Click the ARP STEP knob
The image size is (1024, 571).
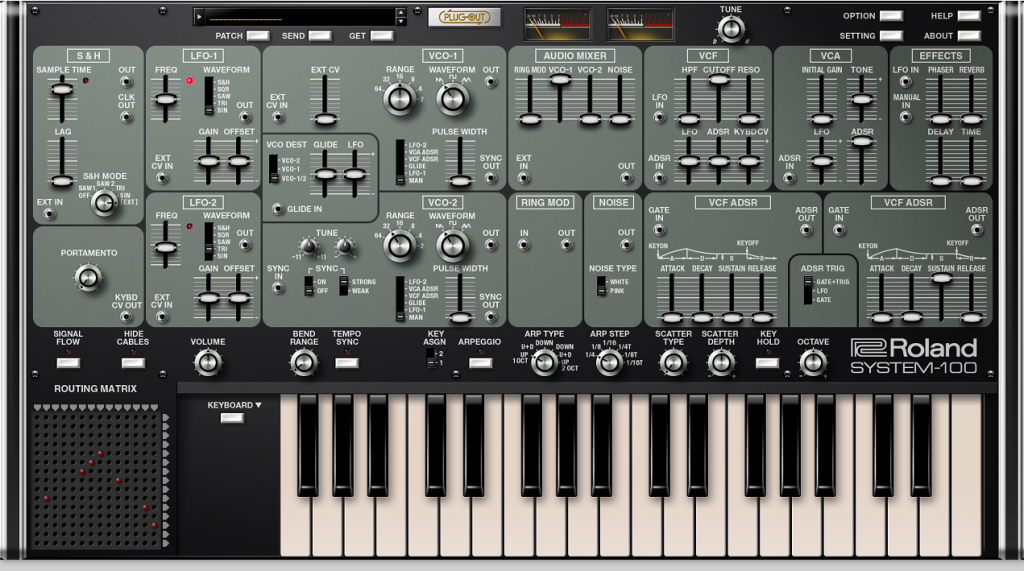point(609,363)
